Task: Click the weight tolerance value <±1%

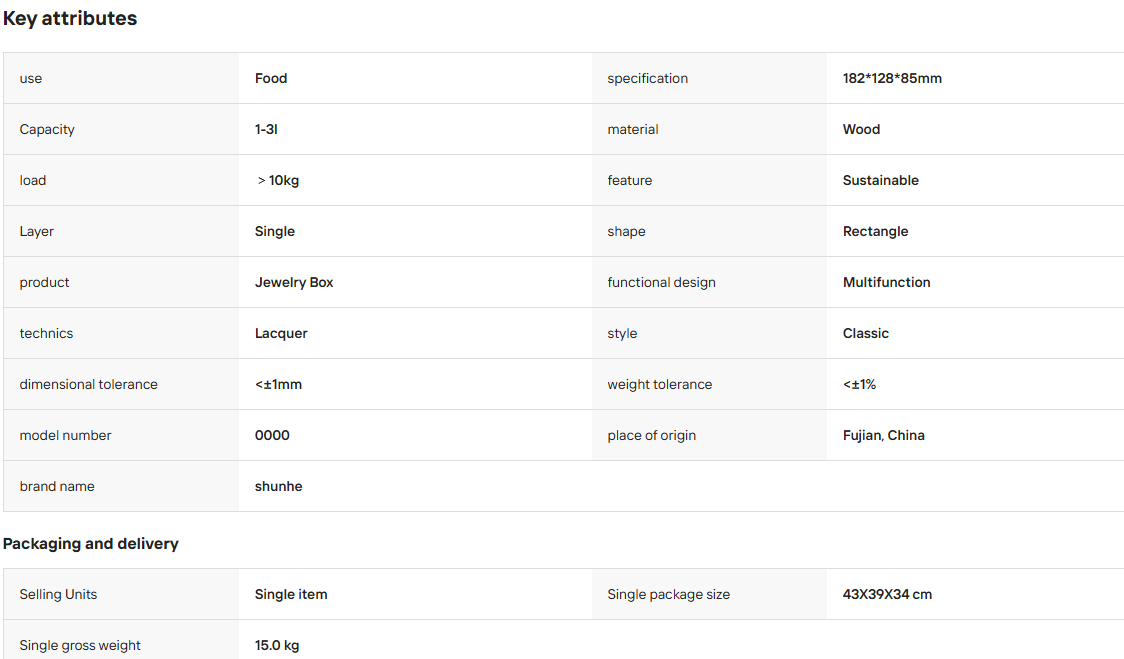Action: pos(859,384)
